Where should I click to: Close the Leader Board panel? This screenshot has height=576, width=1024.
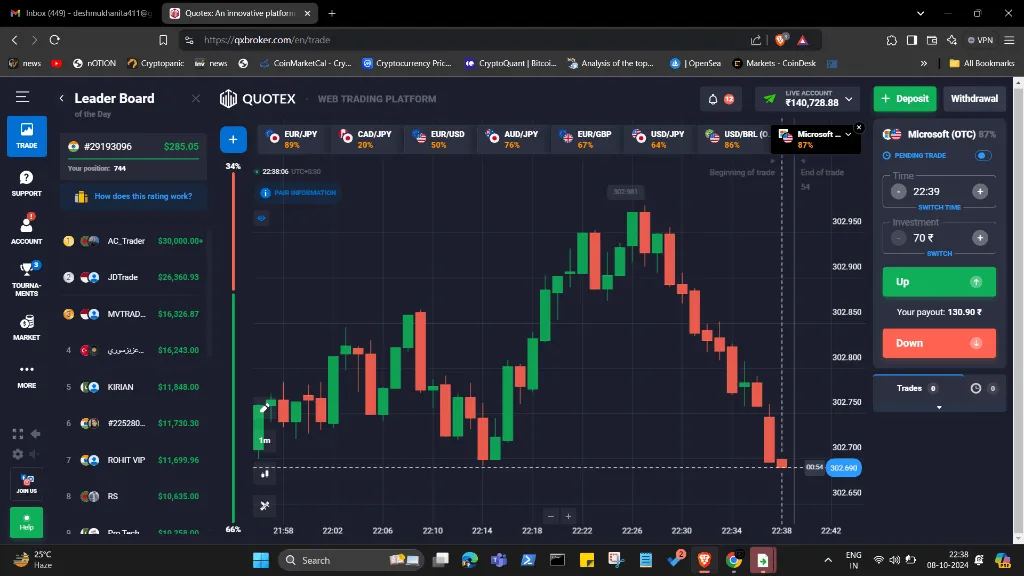click(x=196, y=99)
